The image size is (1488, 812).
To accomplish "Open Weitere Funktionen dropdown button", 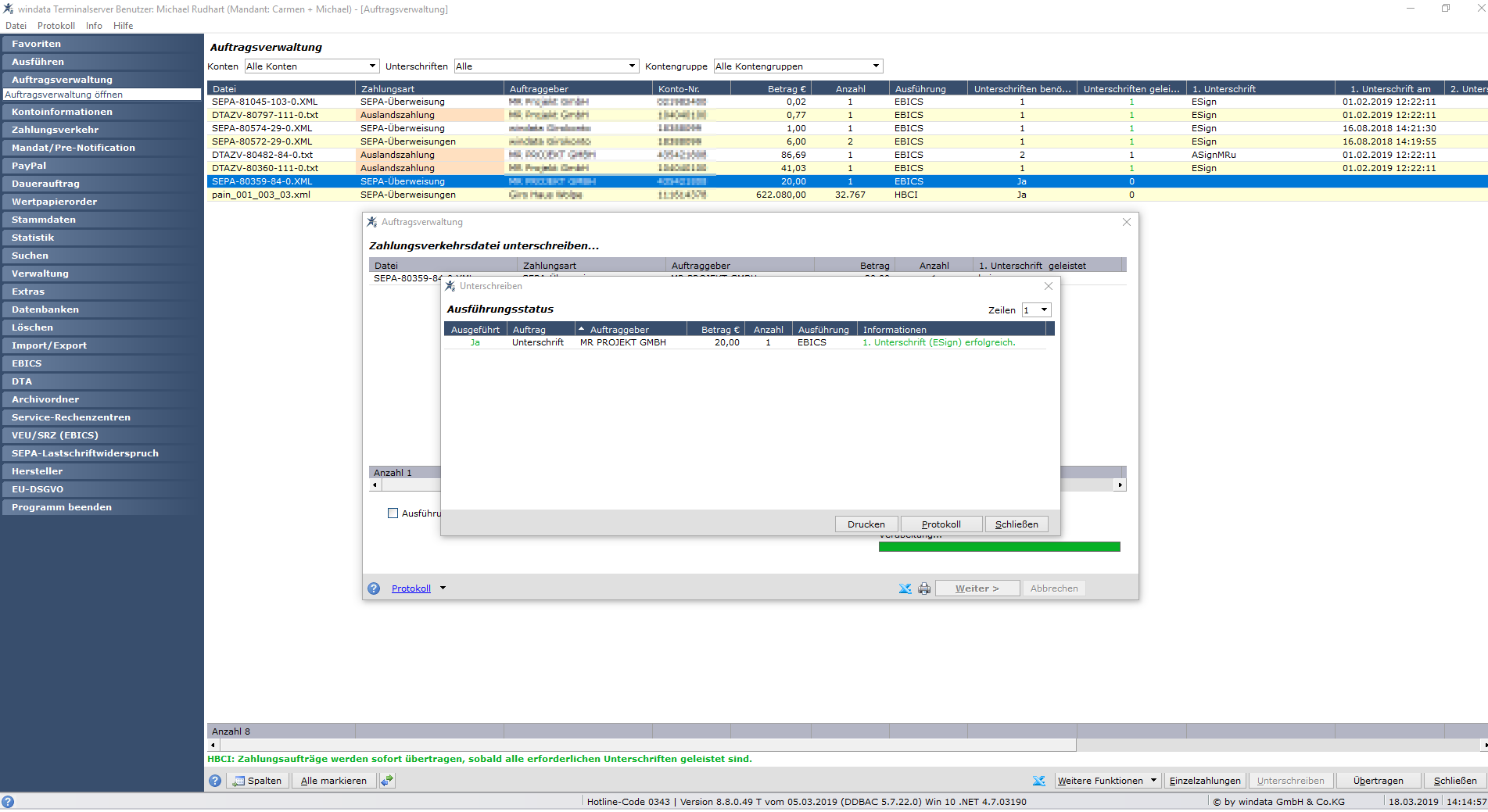I will point(1106,780).
